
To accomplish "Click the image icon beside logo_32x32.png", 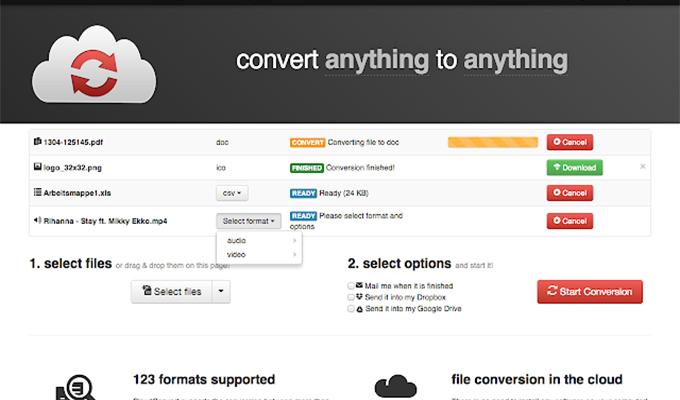I will click(38, 167).
